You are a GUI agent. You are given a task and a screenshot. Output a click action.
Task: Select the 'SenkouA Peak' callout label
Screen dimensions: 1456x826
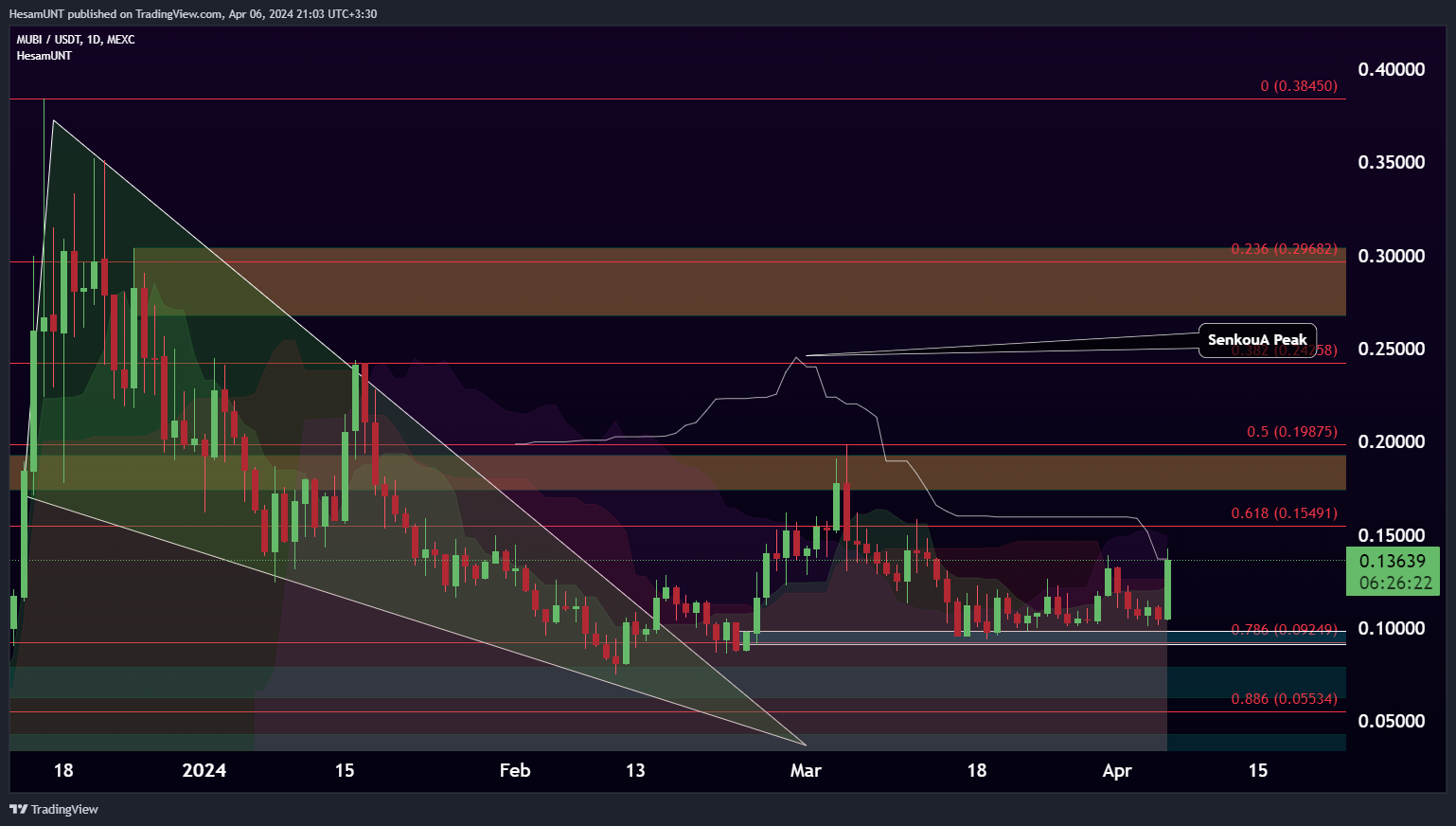1257,340
